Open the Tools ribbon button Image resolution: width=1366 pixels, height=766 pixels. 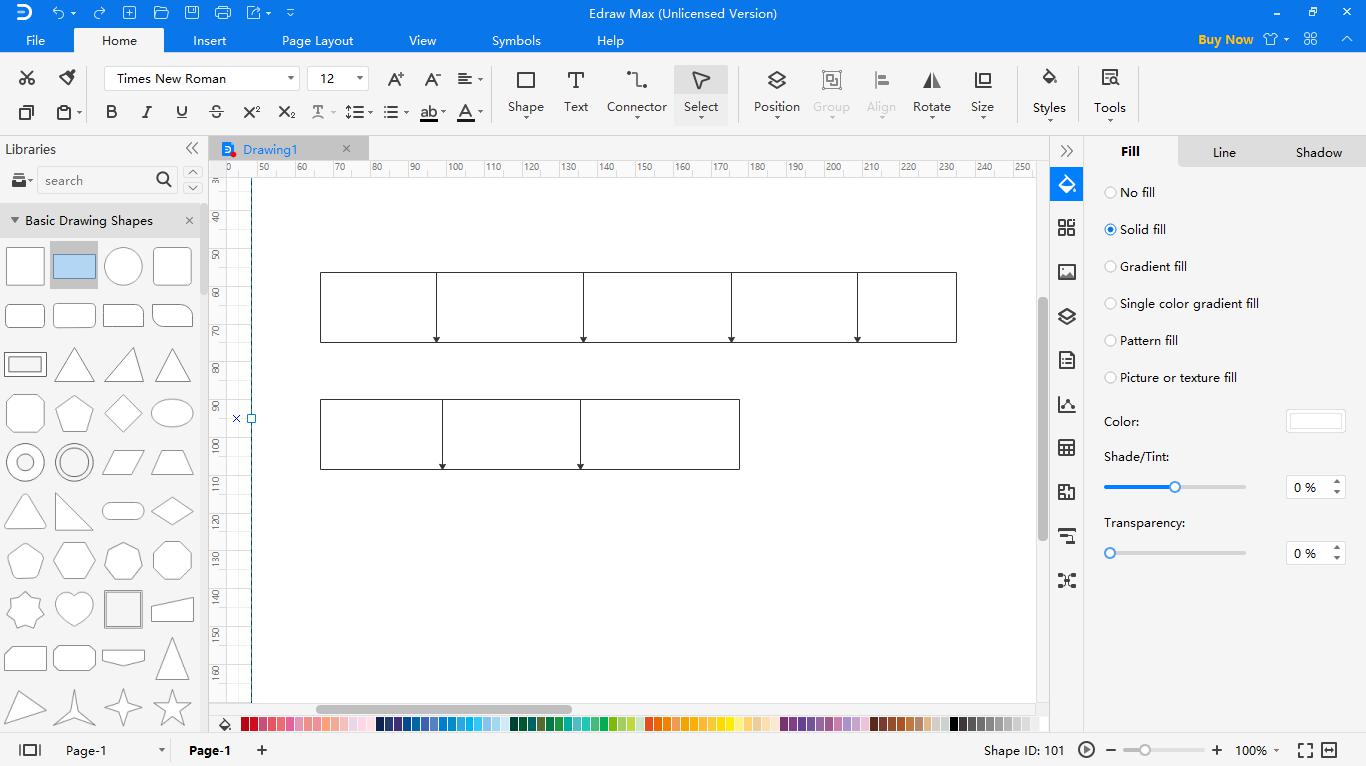click(x=1110, y=92)
